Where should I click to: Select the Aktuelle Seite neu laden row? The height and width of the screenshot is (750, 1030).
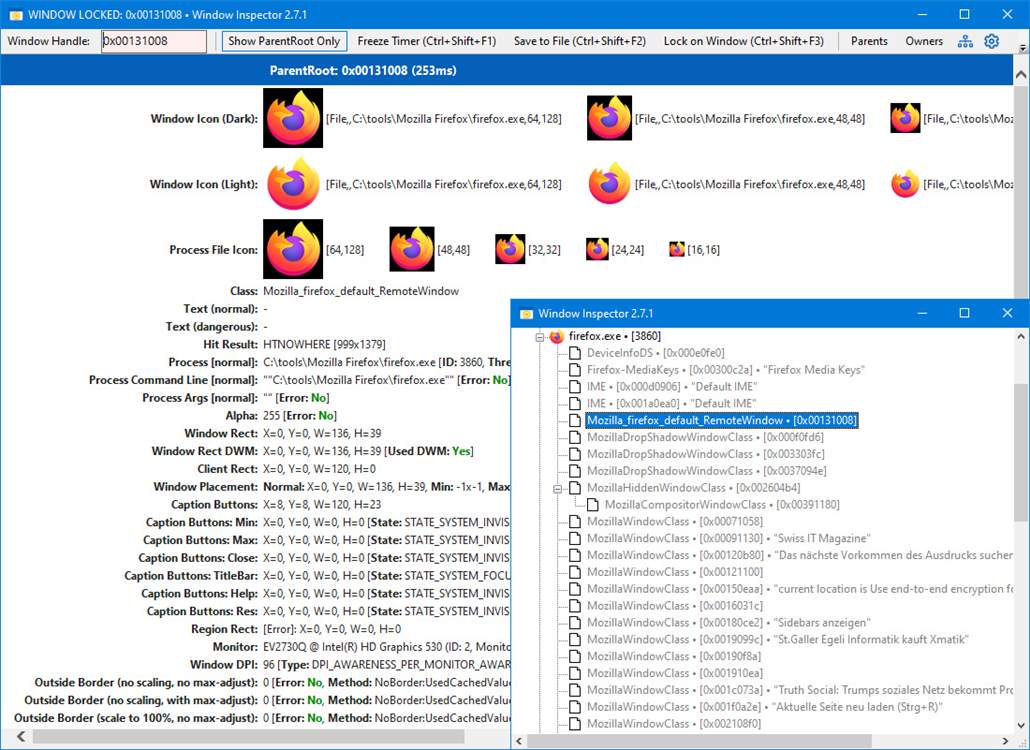pos(765,707)
